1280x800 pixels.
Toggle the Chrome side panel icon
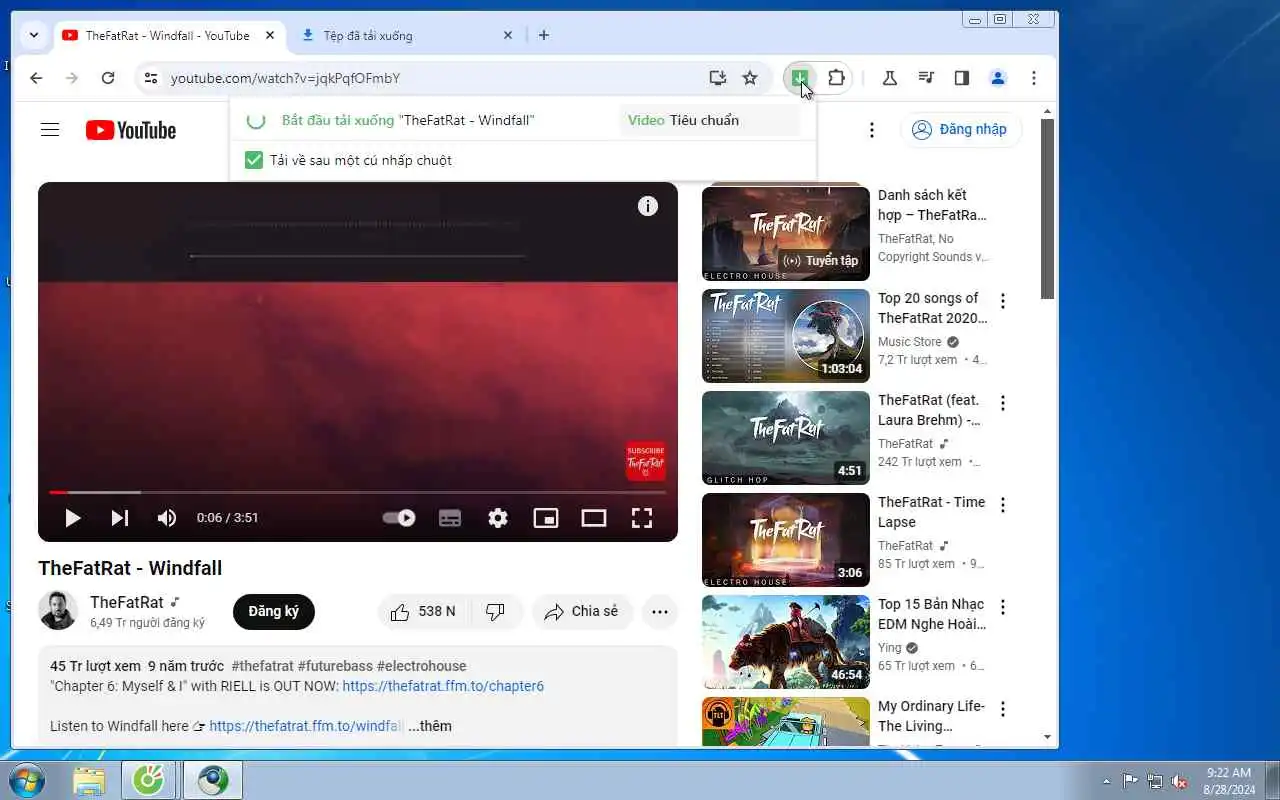pos(962,78)
